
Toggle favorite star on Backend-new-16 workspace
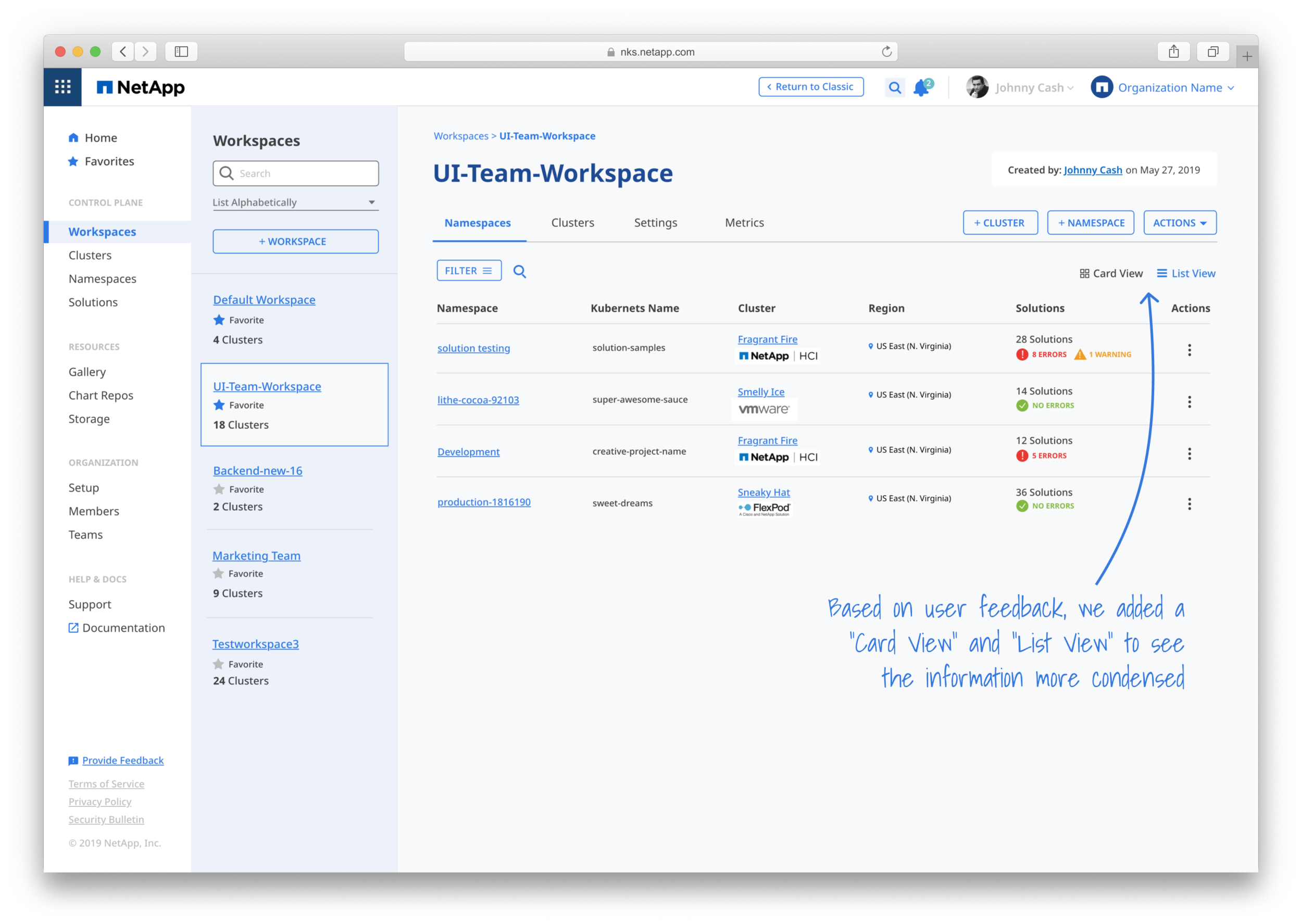tap(219, 489)
